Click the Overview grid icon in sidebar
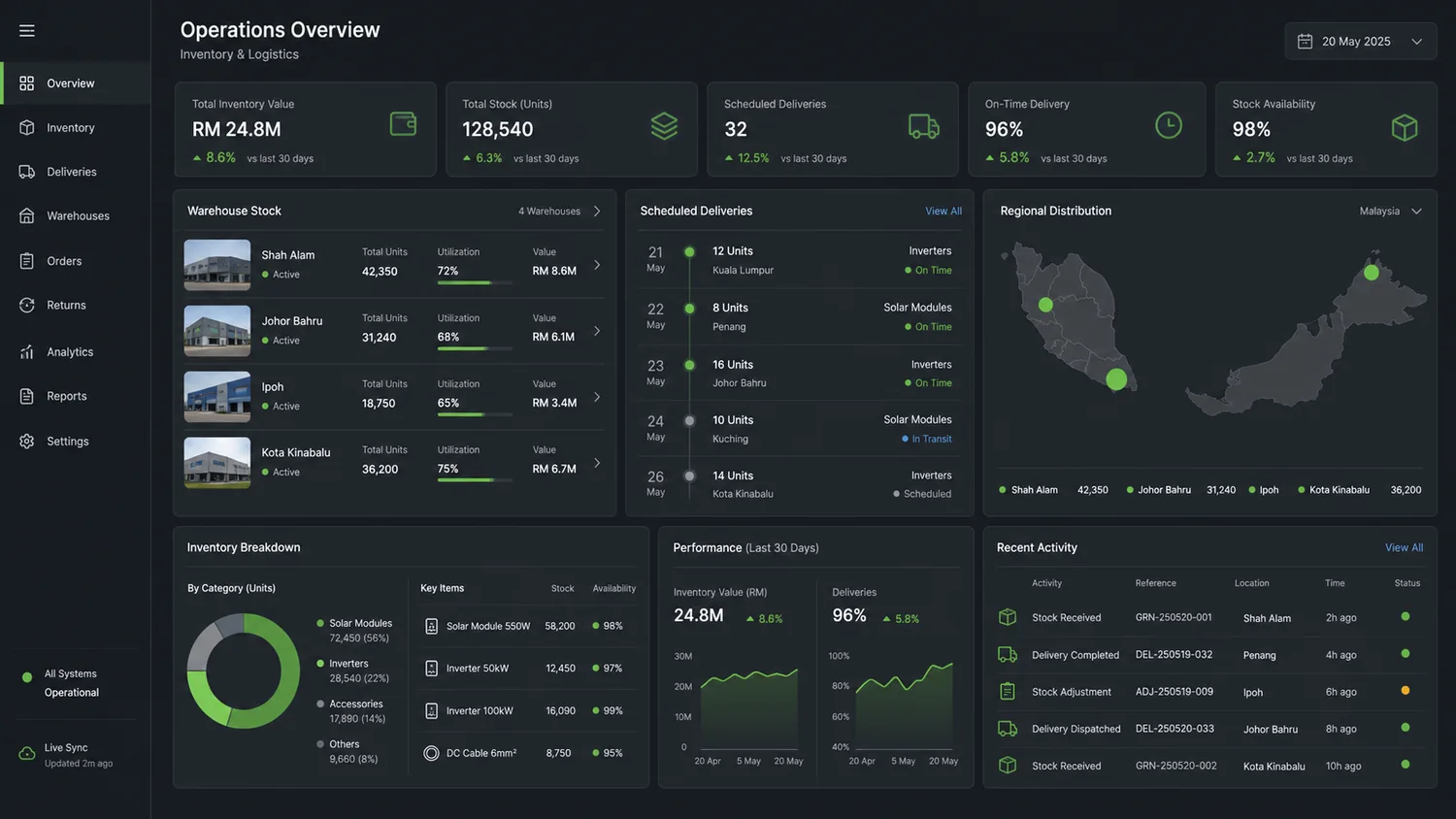 (27, 83)
